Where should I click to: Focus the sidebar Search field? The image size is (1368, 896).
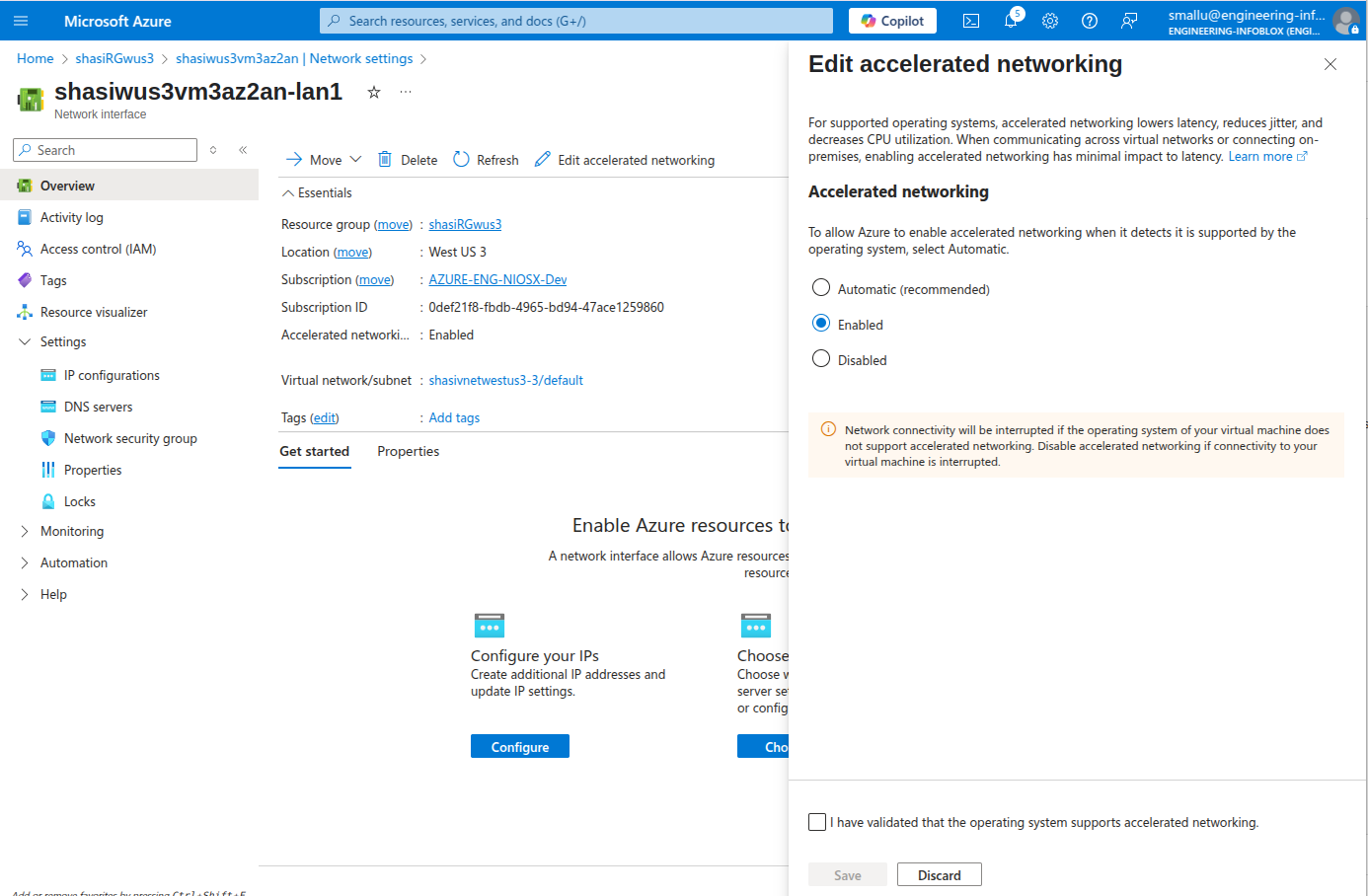[x=105, y=150]
